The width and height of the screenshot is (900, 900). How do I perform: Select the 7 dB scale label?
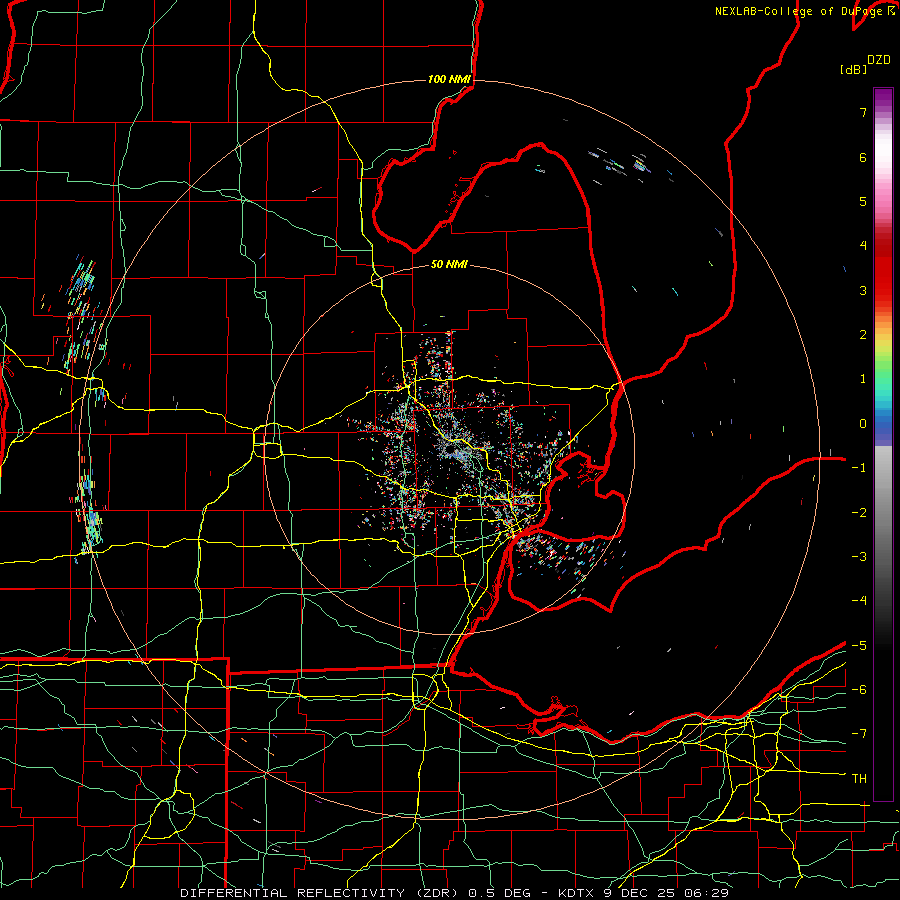click(x=863, y=112)
